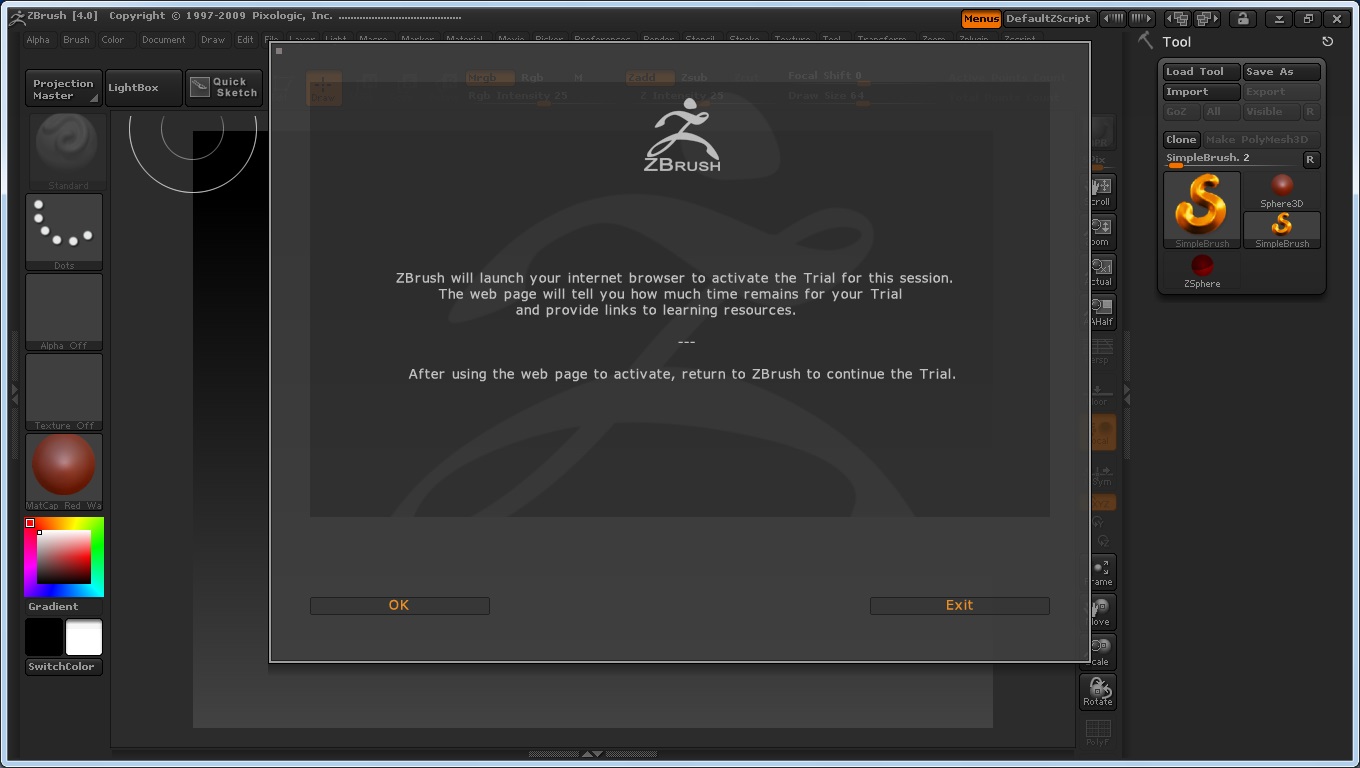This screenshot has height=768, width=1360.
Task: Open the Alpha menu
Action: pos(38,40)
